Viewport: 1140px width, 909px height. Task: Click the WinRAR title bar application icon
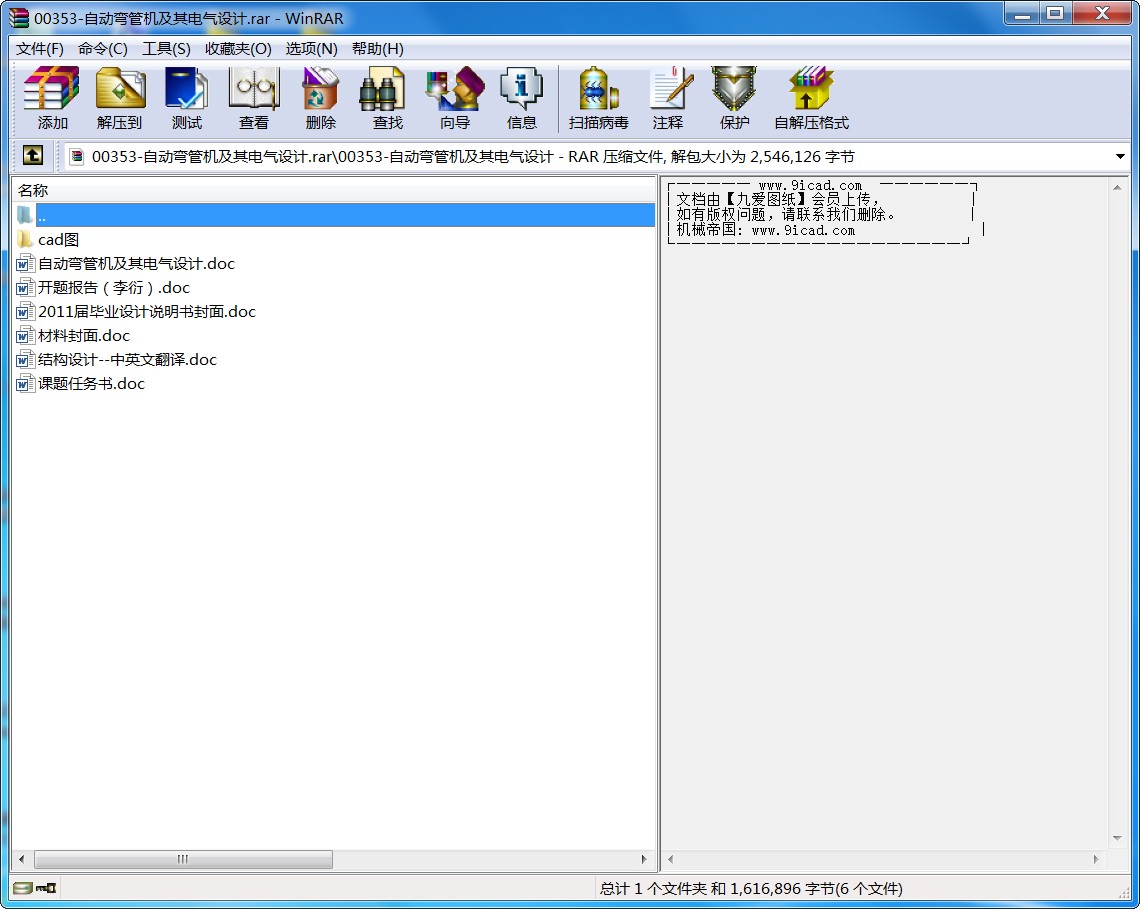19,18
